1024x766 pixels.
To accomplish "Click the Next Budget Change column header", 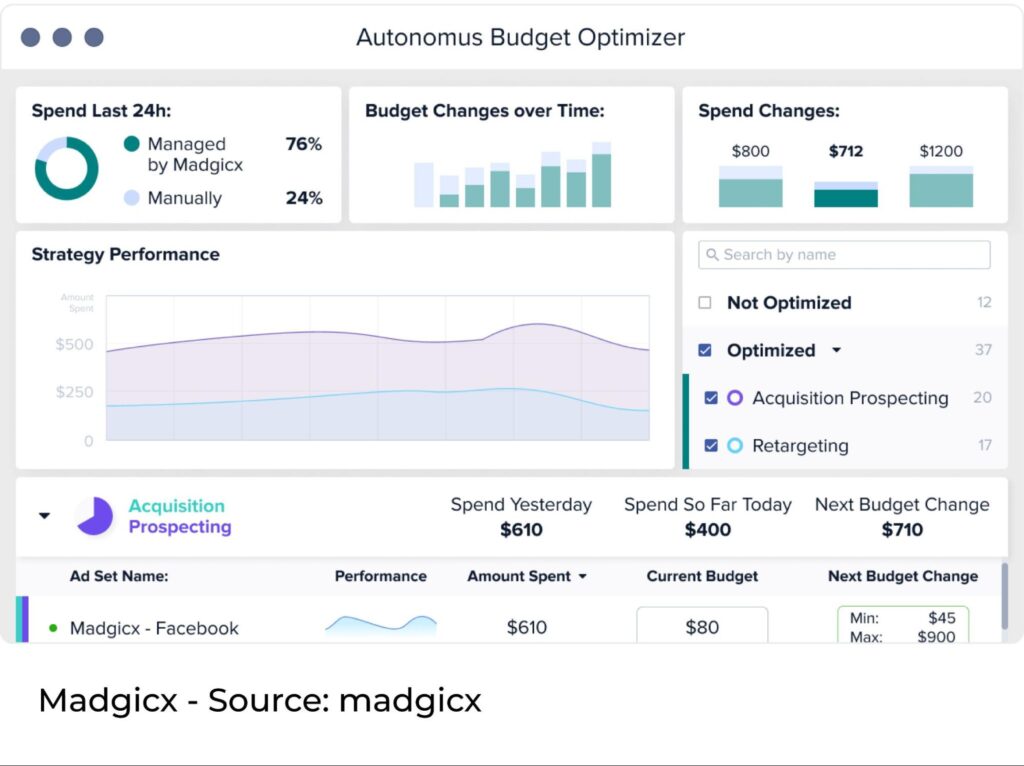I will (903, 576).
